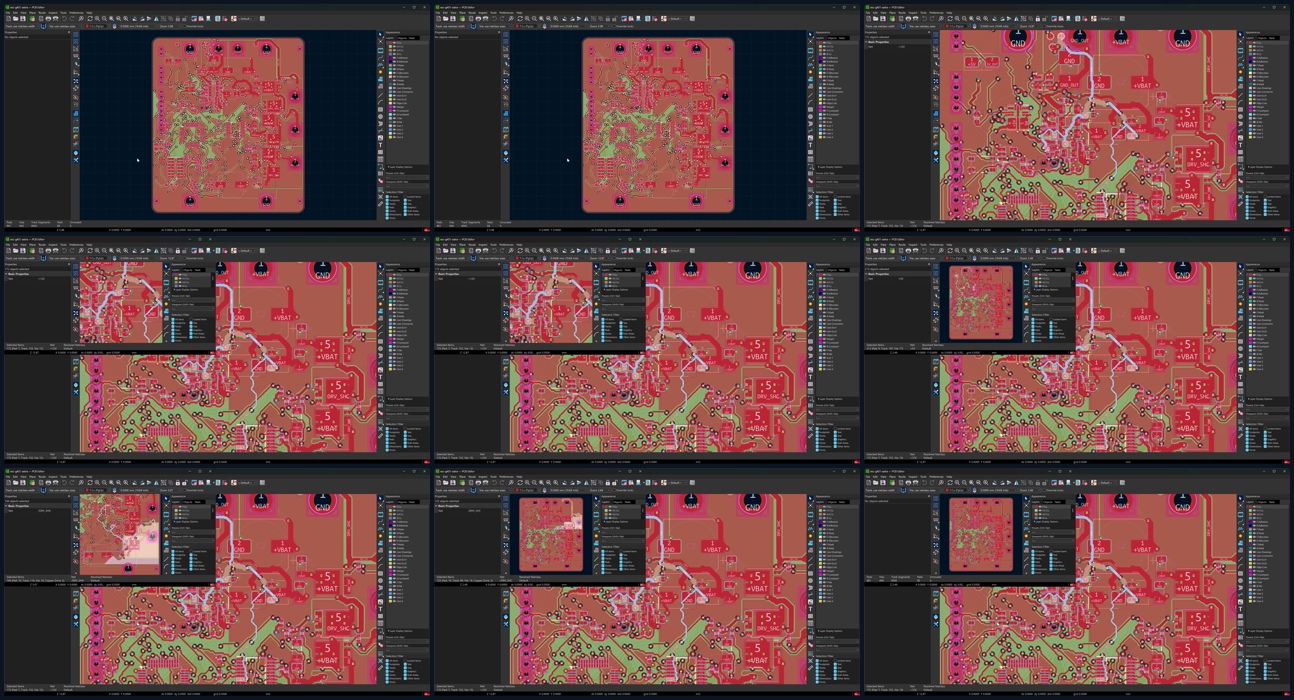
Task: Select Draw line tool in top-right window right toolbar
Action: point(1241,95)
